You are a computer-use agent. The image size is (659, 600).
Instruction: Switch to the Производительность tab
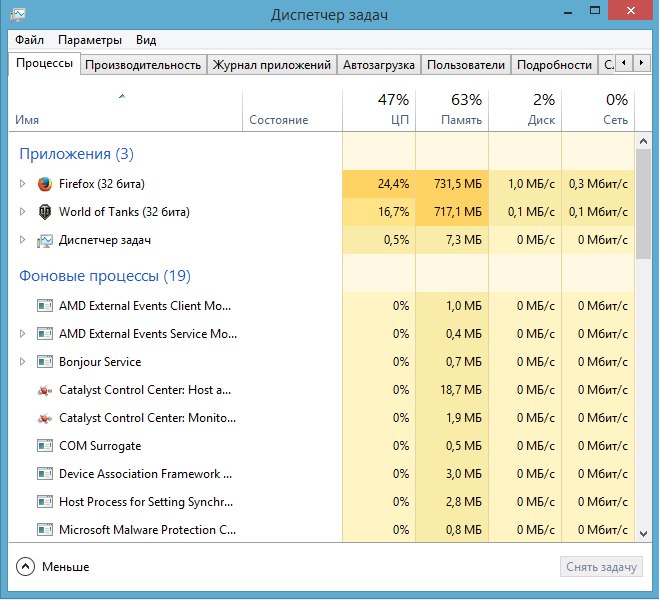[x=143, y=65]
